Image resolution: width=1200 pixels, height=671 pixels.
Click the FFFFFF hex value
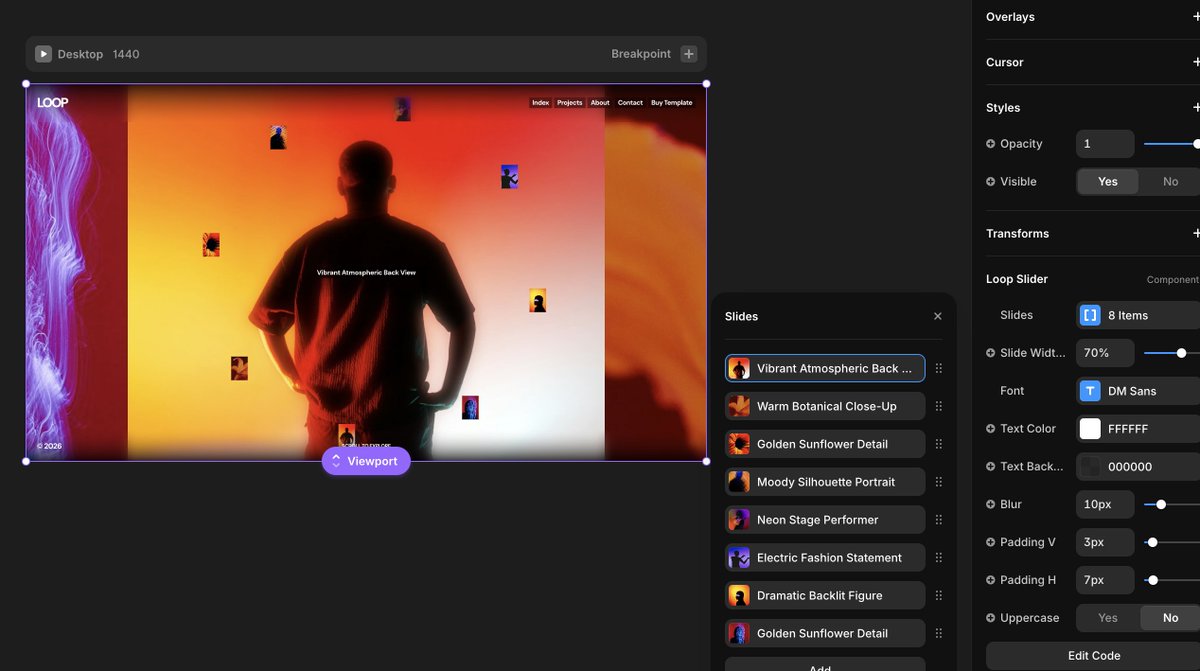tap(1128, 429)
